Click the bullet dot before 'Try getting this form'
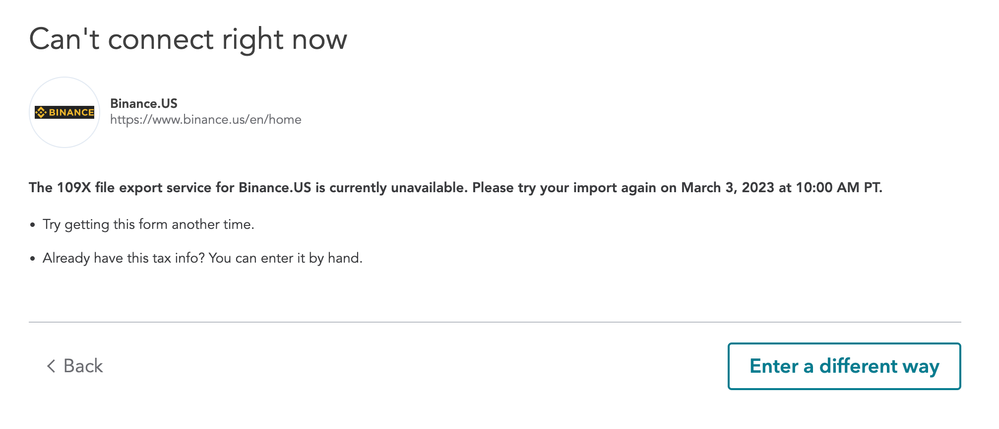Image resolution: width=999 pixels, height=429 pixels. pyautogui.click(x=32, y=225)
